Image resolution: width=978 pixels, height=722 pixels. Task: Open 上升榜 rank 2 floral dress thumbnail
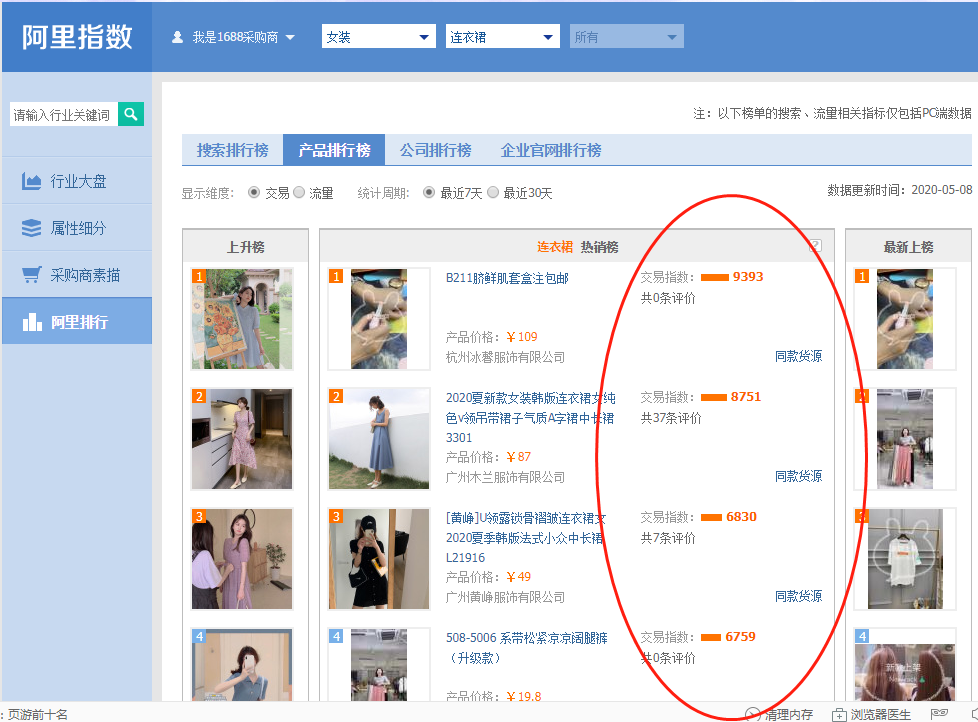click(x=242, y=439)
